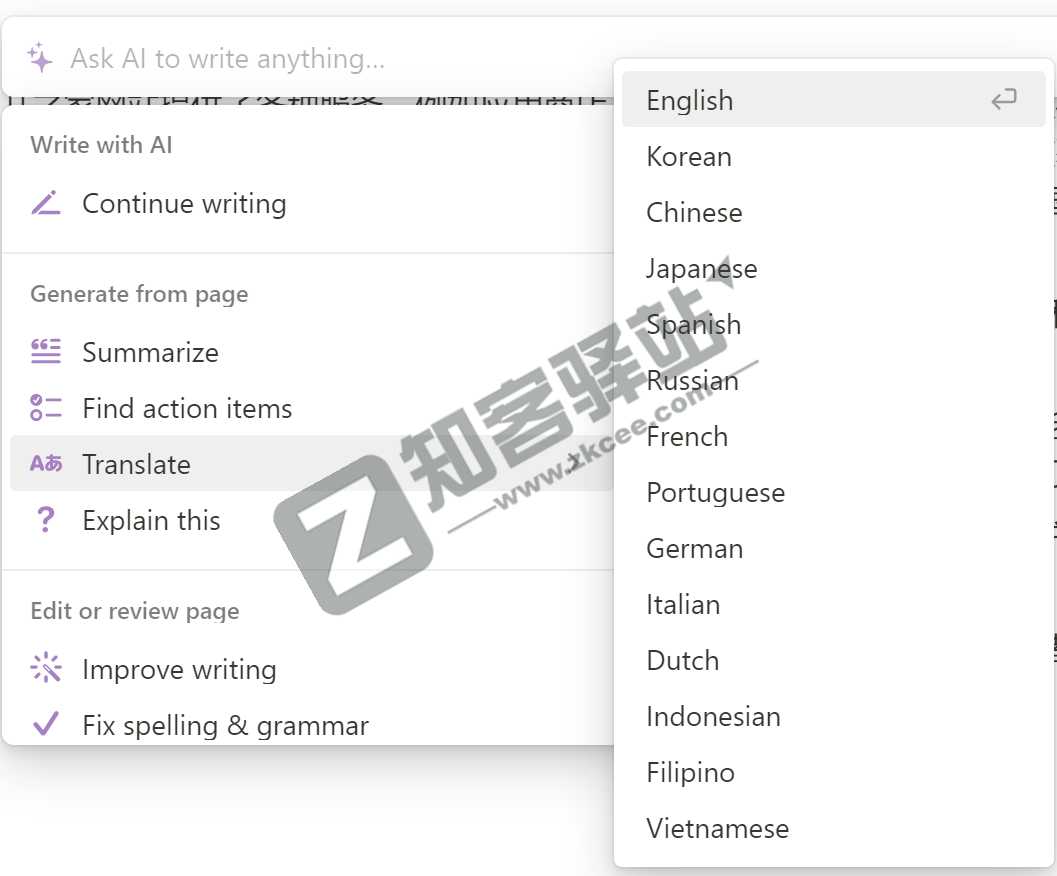Select Chinese from the language list

[694, 213]
